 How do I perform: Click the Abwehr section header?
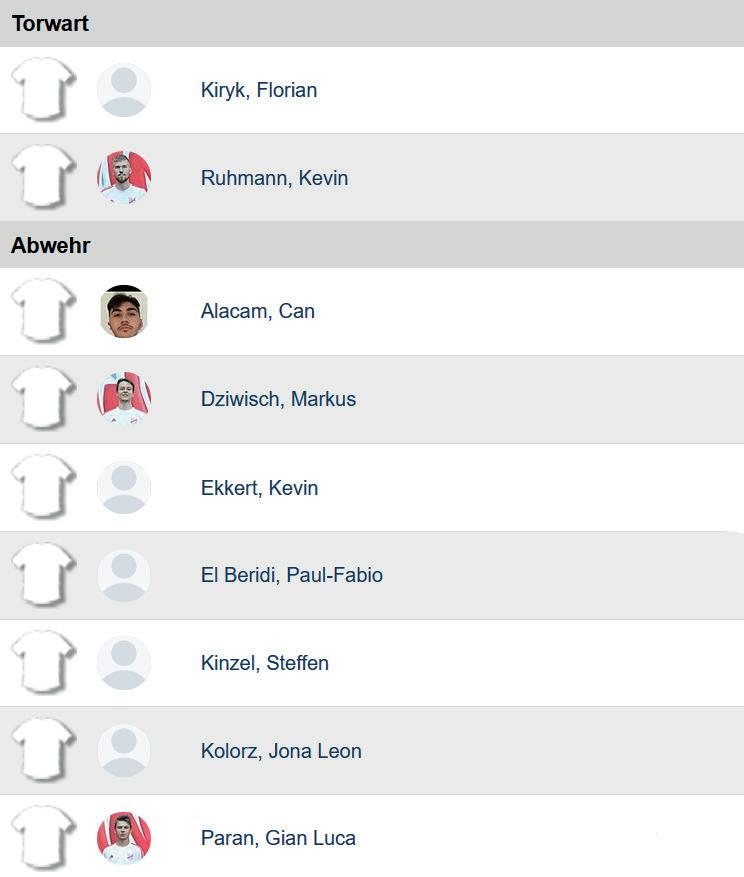(x=51, y=245)
